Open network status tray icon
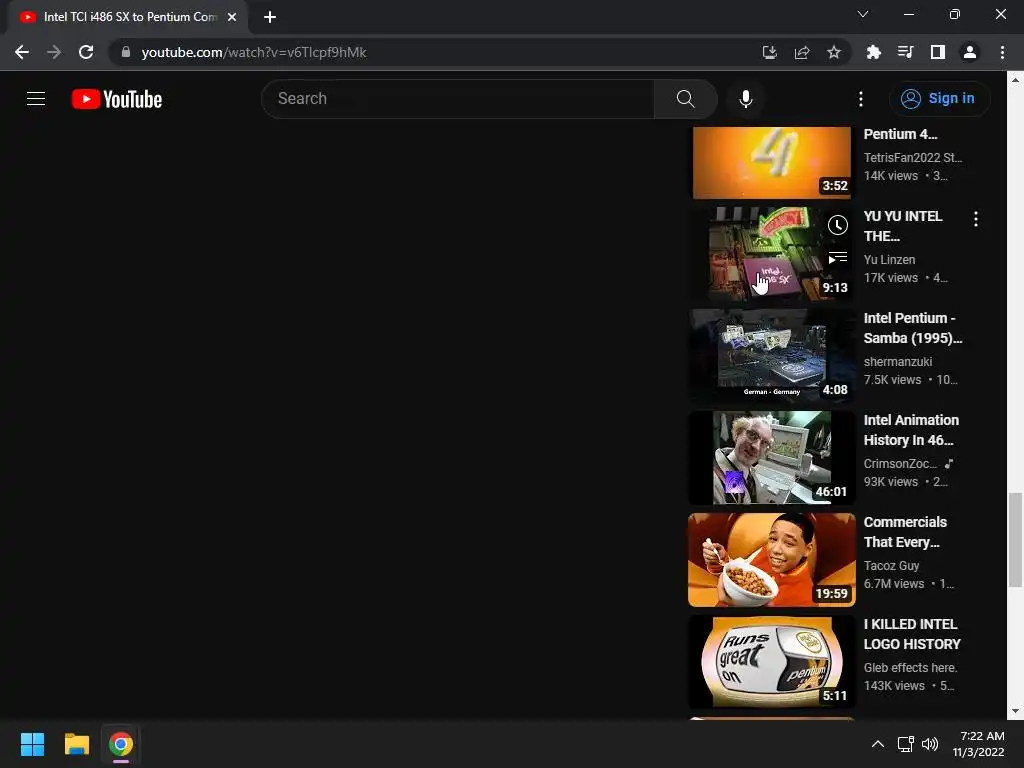The height and width of the screenshot is (768, 1024). [x=905, y=744]
